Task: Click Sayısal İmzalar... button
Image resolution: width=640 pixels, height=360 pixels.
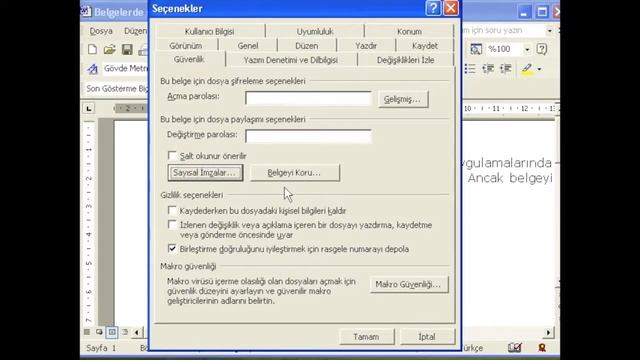Action: [205, 173]
